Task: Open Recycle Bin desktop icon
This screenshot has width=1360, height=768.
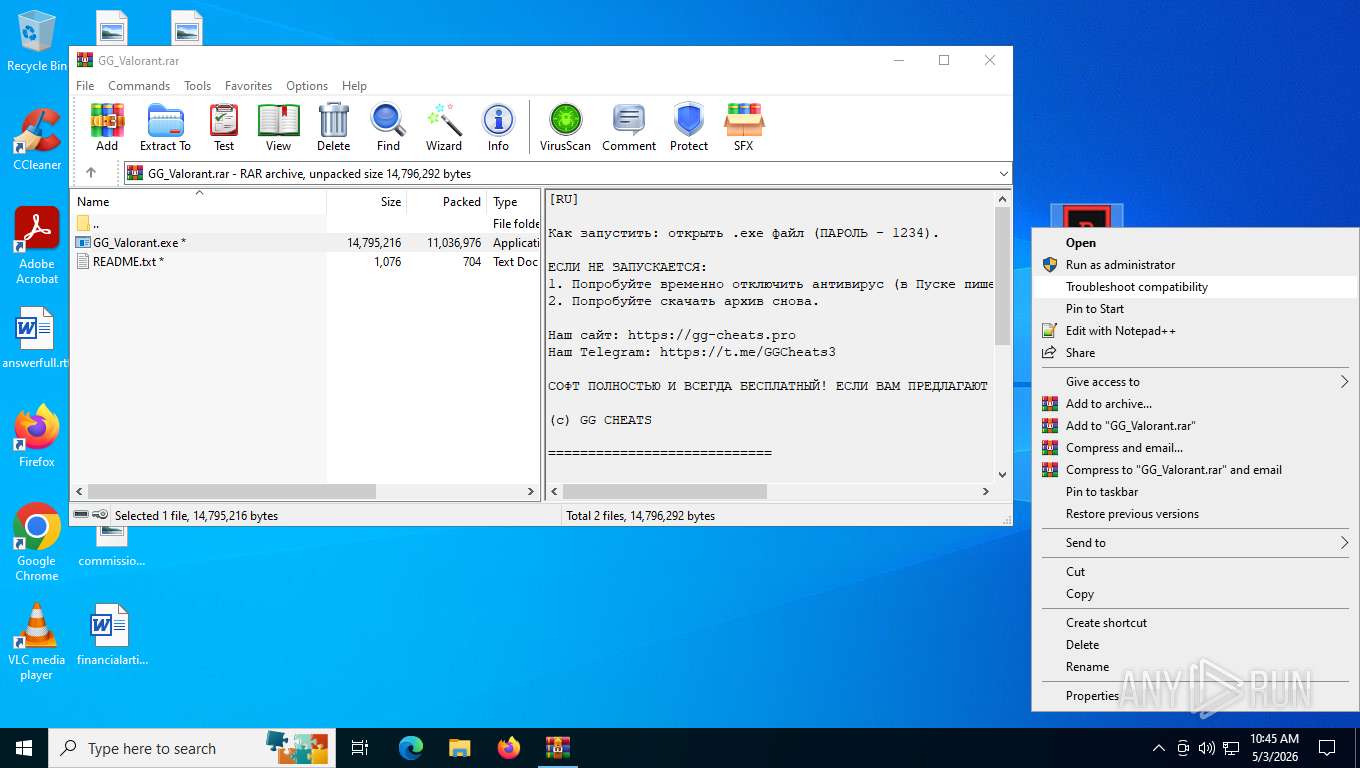Action: coord(37,41)
